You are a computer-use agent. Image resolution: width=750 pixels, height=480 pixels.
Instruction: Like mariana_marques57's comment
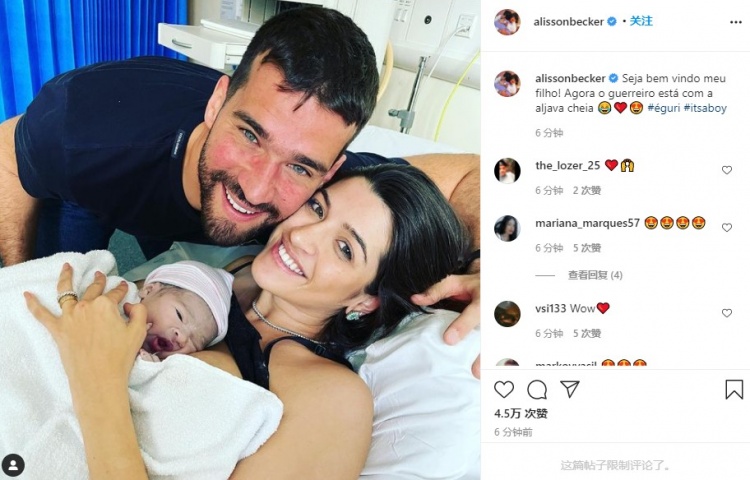tap(727, 228)
